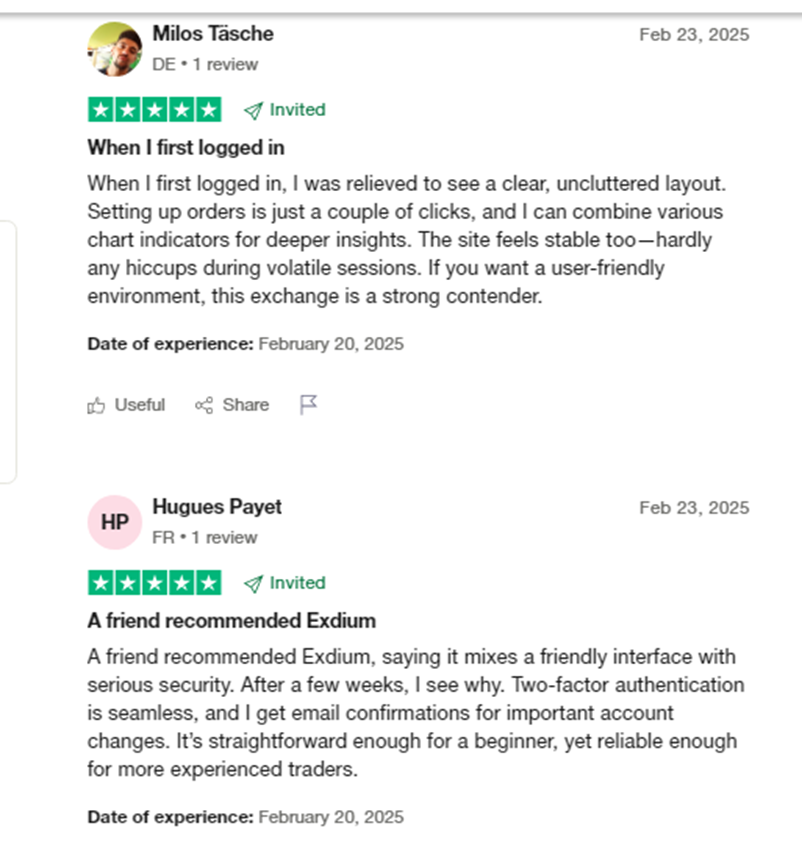
Task: Click 'FR • 1 review' under Hugues Payet
Action: [205, 538]
